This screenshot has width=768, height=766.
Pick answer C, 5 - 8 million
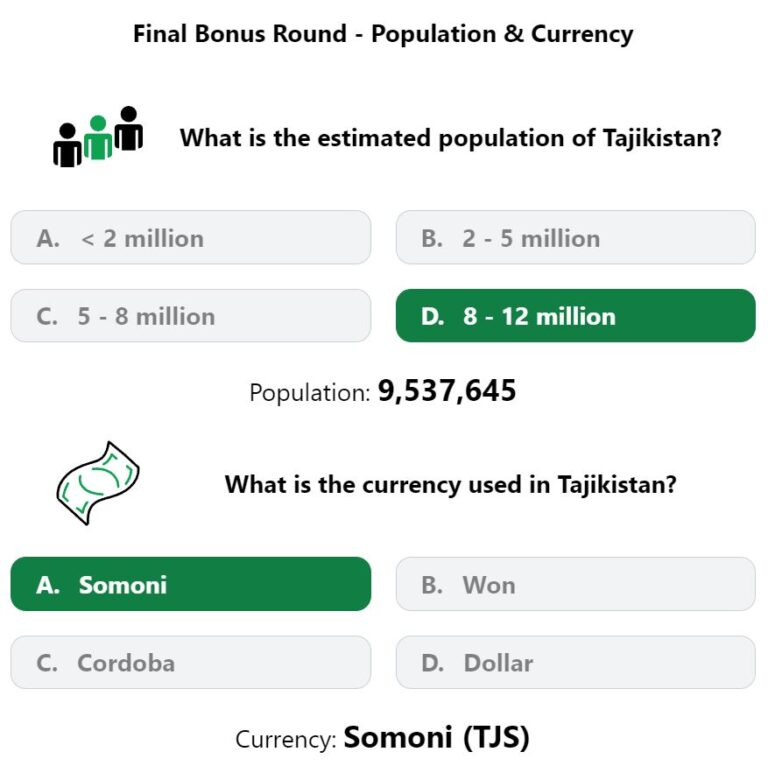point(190,316)
